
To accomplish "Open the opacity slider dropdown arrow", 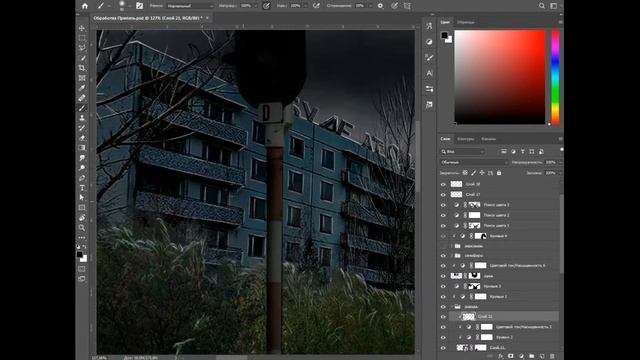I will [x=256, y=6].
